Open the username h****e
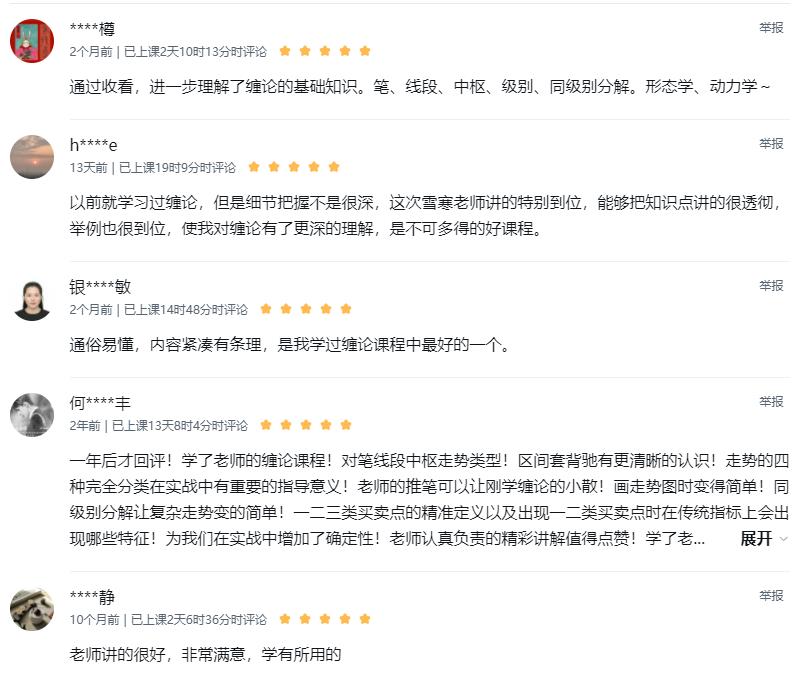The height and width of the screenshot is (686, 804). 93,145
